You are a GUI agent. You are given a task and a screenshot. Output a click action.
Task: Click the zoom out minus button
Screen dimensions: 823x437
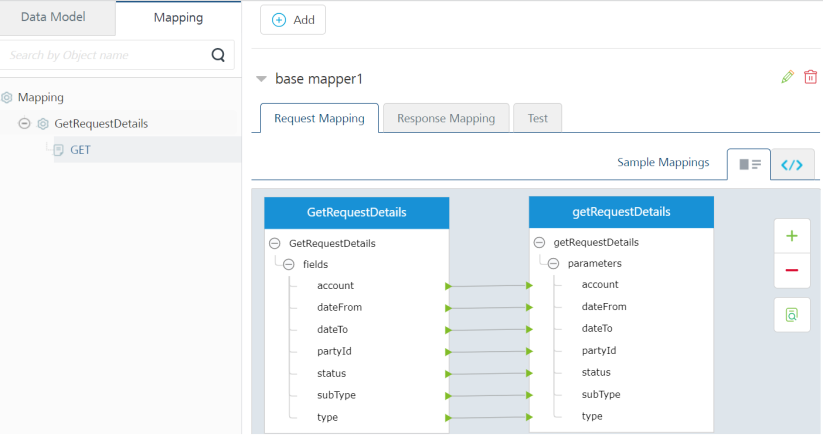coord(791,271)
